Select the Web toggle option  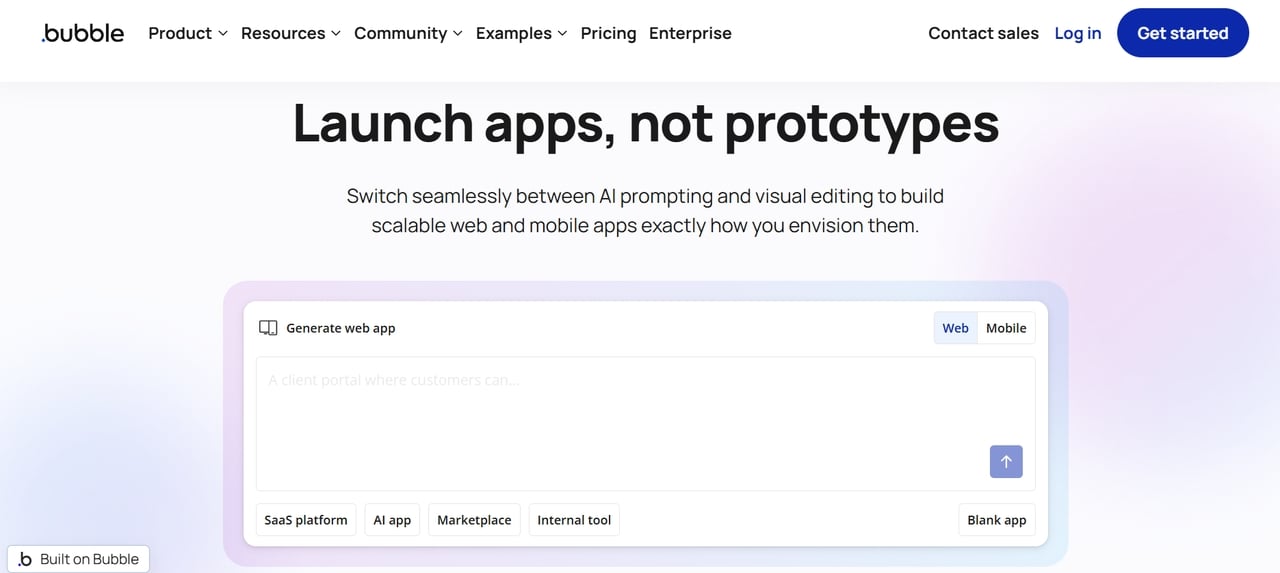tap(956, 328)
